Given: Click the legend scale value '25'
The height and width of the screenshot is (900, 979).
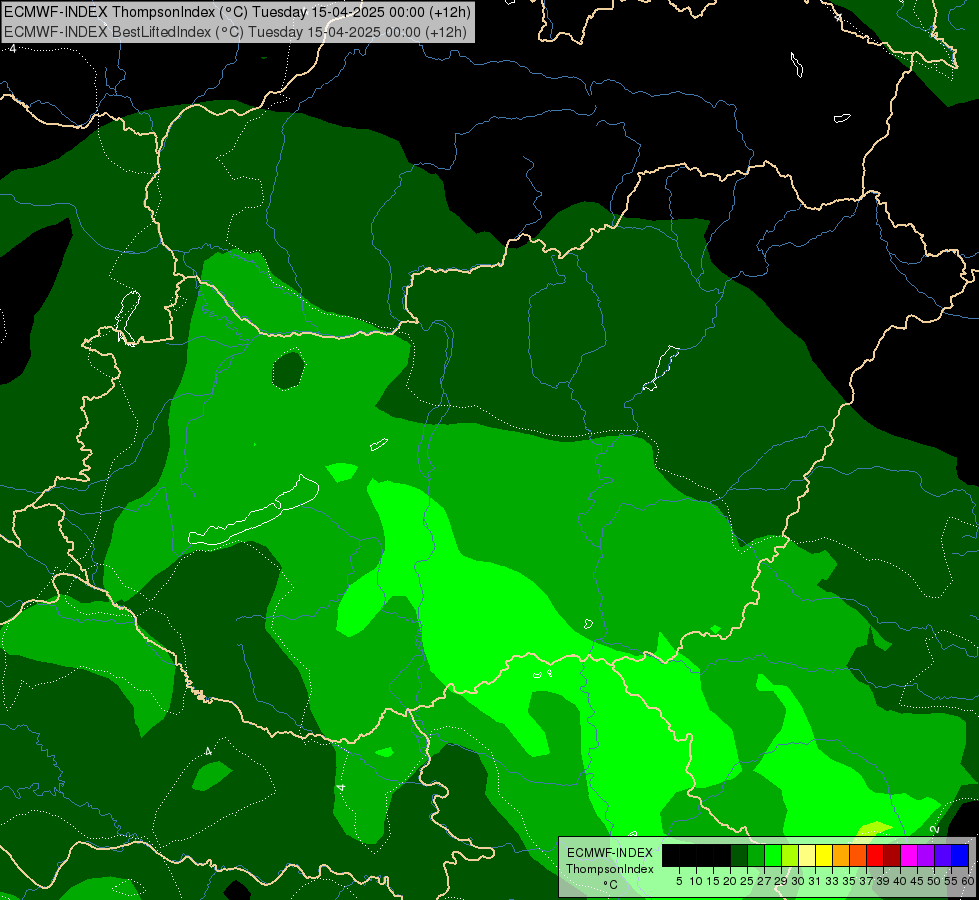Looking at the screenshot, I should pos(747,881).
